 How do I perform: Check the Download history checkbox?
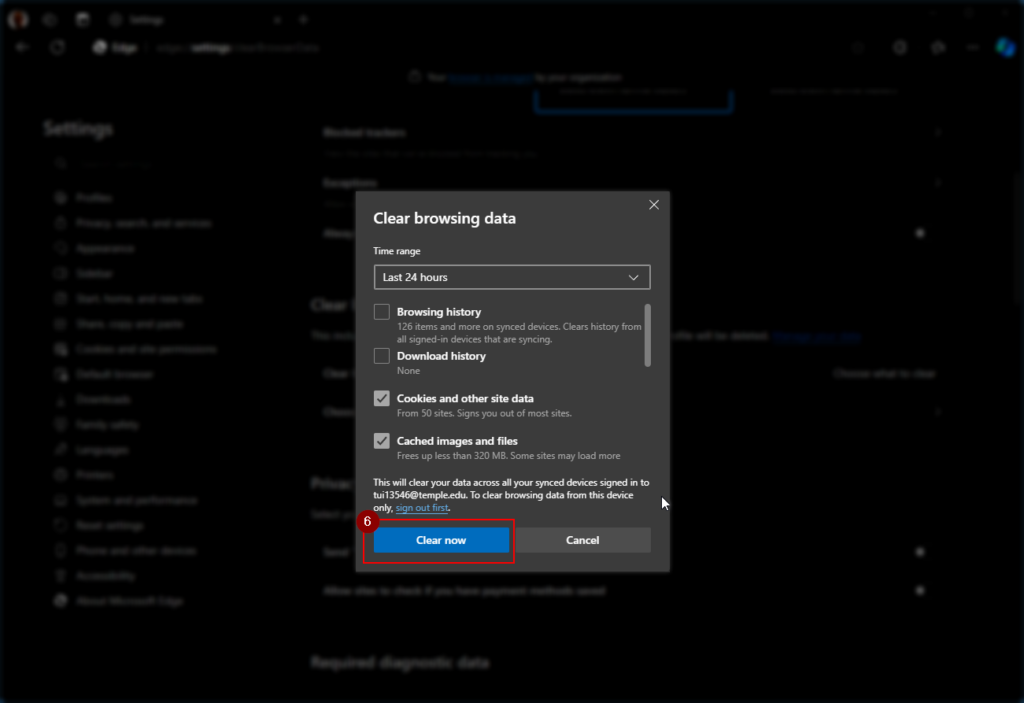382,356
